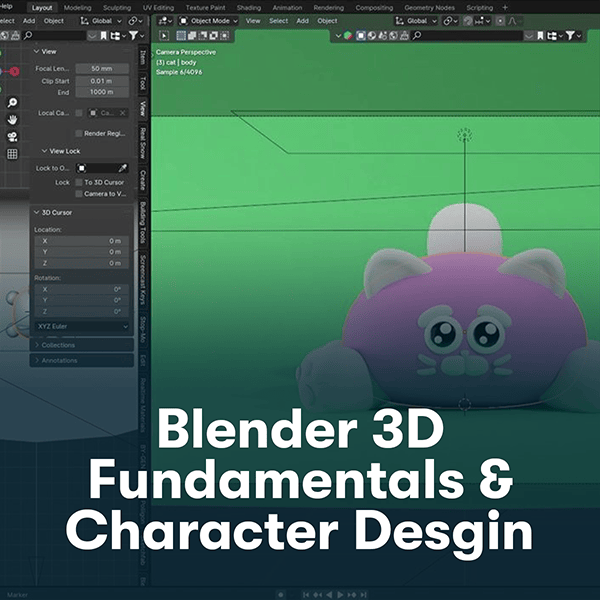Open the pivot point link dropdown in camera viewport
The width and height of the screenshot is (600, 600).
[x=450, y=21]
